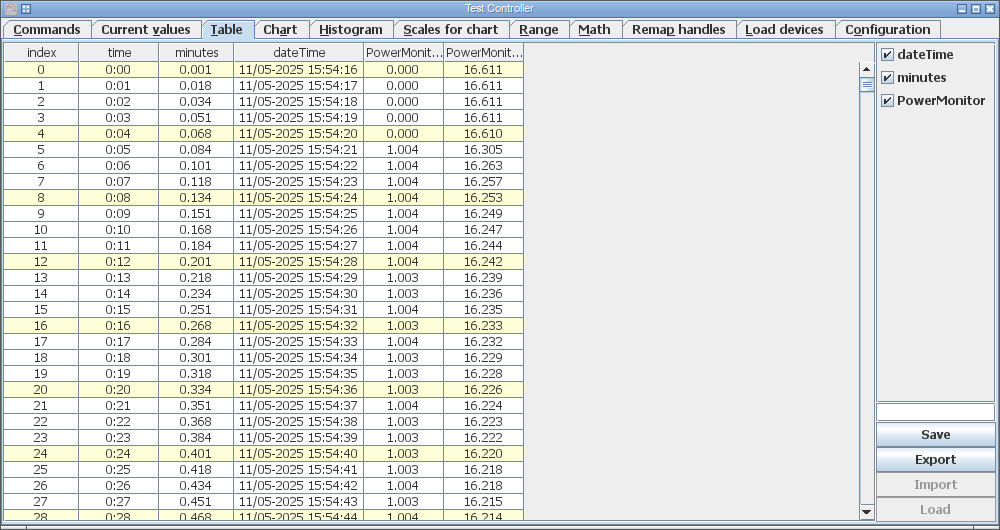Screen dimensions: 1000x530
Task: Select cell 11/05-2025 15:54:16
Action: pos(298,70)
